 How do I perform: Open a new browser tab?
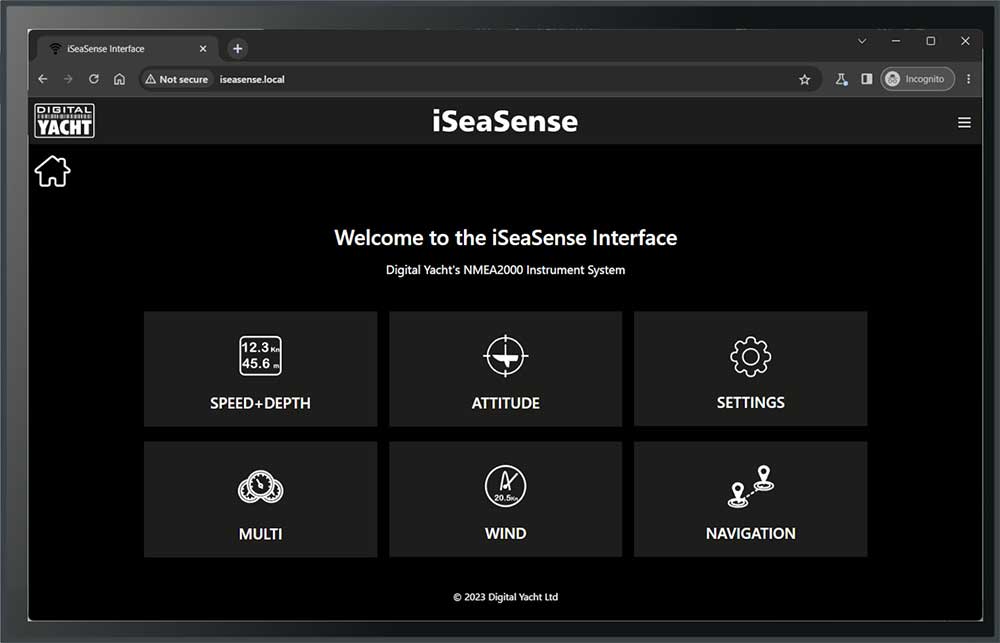(237, 48)
